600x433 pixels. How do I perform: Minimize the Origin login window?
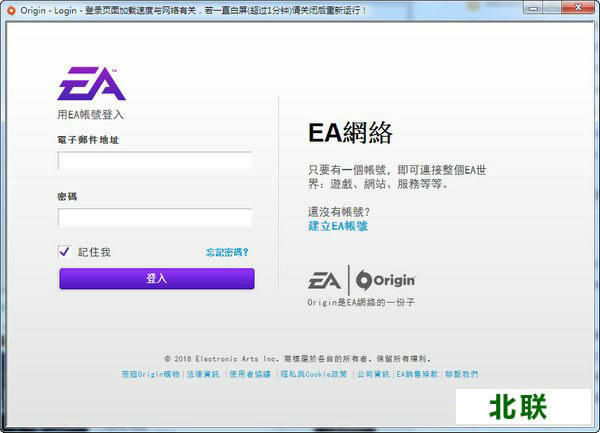coord(534,7)
